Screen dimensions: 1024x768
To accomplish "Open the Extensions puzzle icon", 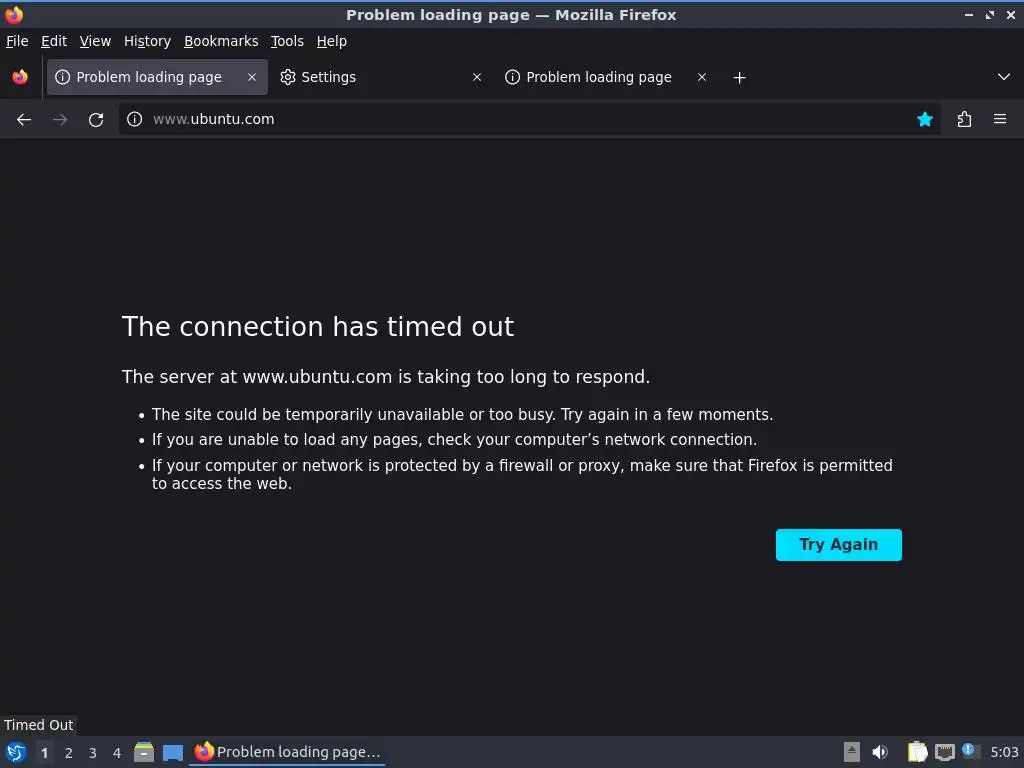I will pos(964,119).
